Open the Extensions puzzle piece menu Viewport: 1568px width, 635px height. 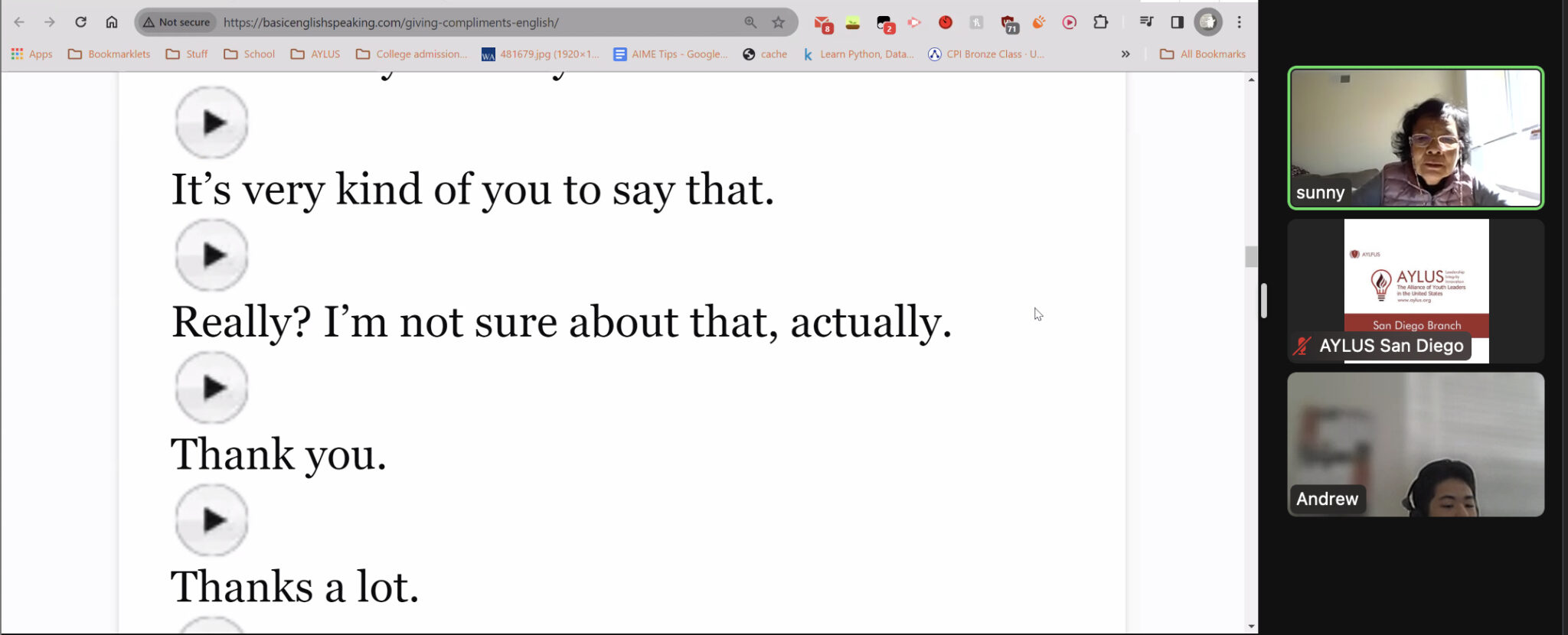(x=1101, y=22)
